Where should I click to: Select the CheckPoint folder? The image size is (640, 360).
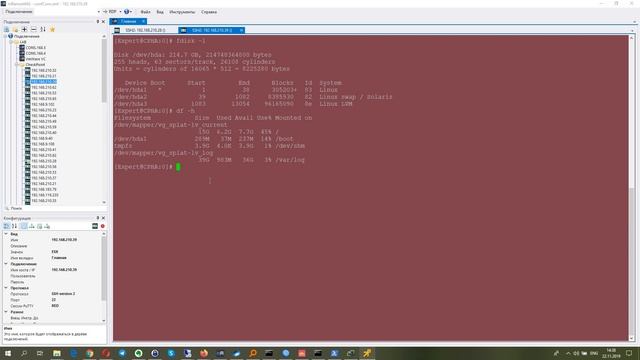(35, 64)
